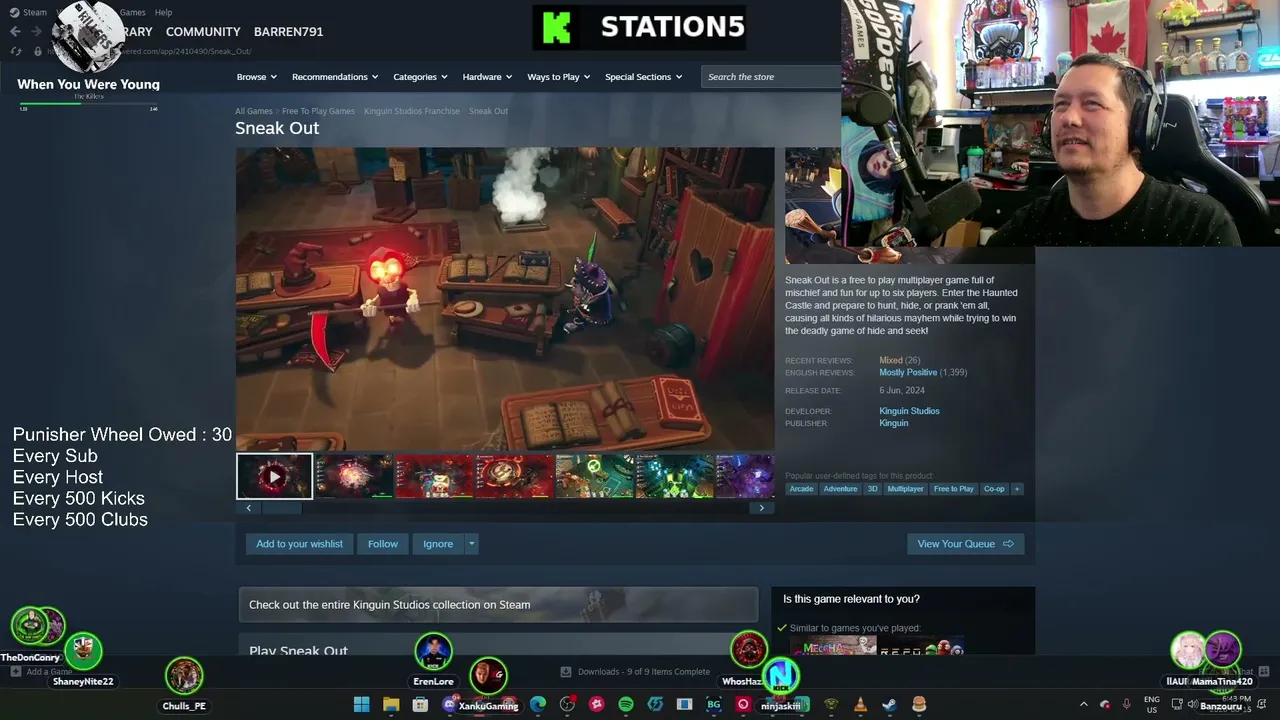Open the Kinguin publisher link
Image resolution: width=1280 pixels, height=720 pixels.
tap(894, 423)
